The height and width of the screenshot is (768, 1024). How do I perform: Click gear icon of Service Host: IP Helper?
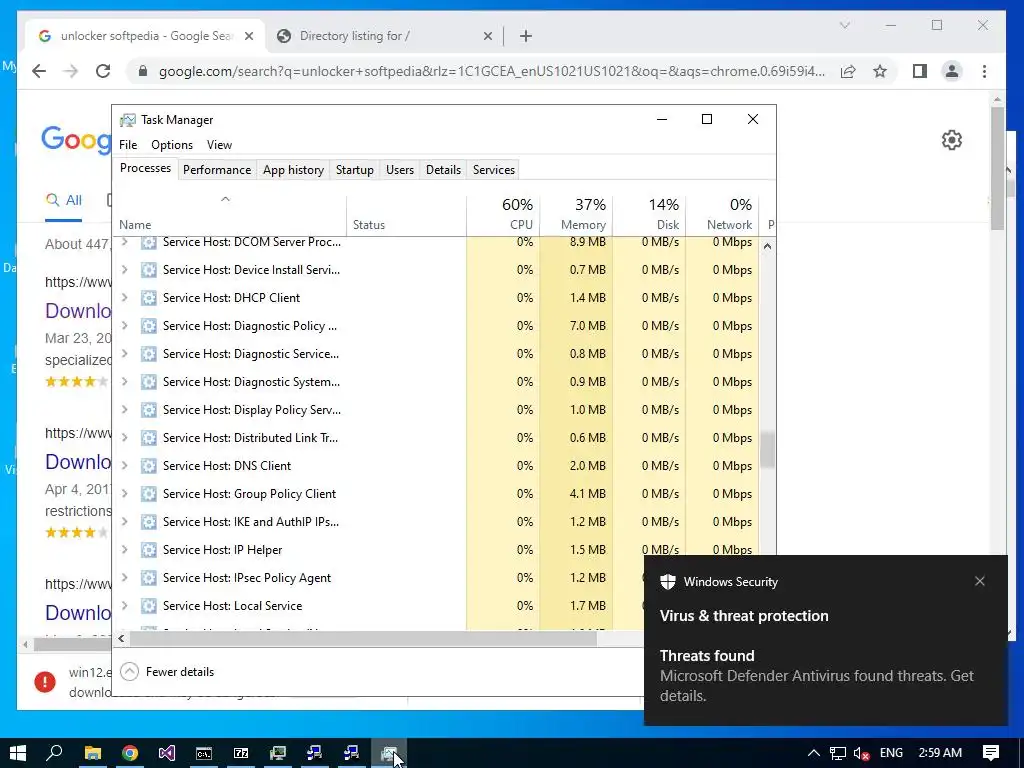click(x=149, y=550)
